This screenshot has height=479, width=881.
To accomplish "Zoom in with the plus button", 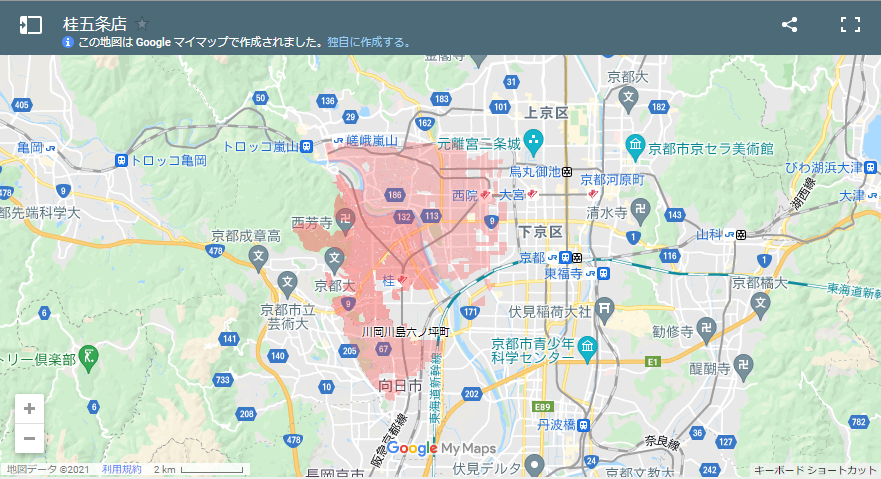I will click(29, 409).
